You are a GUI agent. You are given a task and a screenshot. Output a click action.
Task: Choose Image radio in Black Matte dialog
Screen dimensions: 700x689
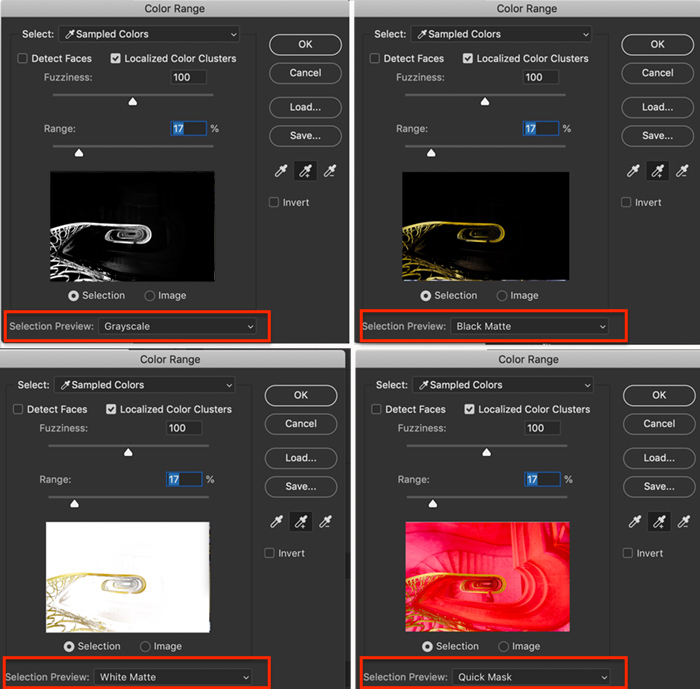[502, 296]
